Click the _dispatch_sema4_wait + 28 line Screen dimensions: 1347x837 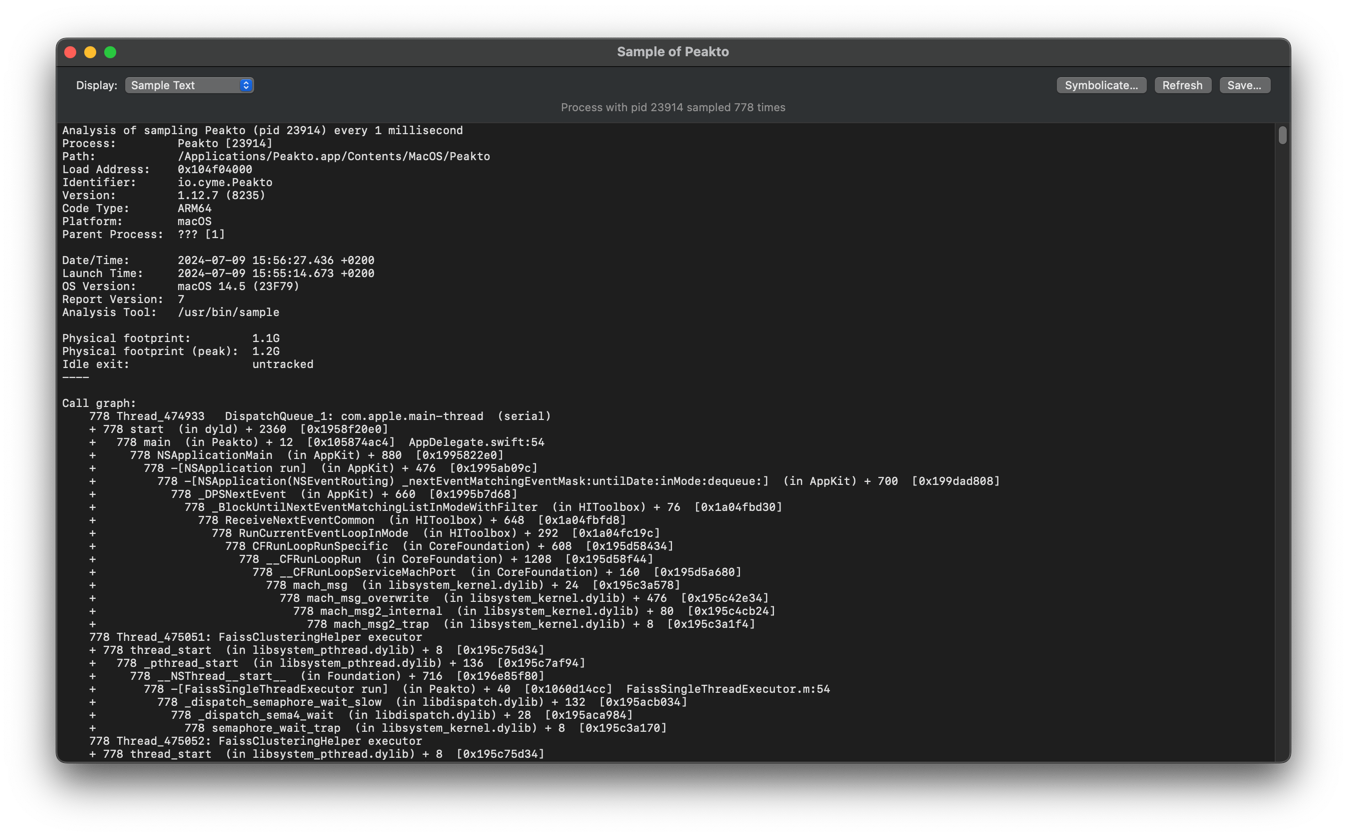coord(361,715)
